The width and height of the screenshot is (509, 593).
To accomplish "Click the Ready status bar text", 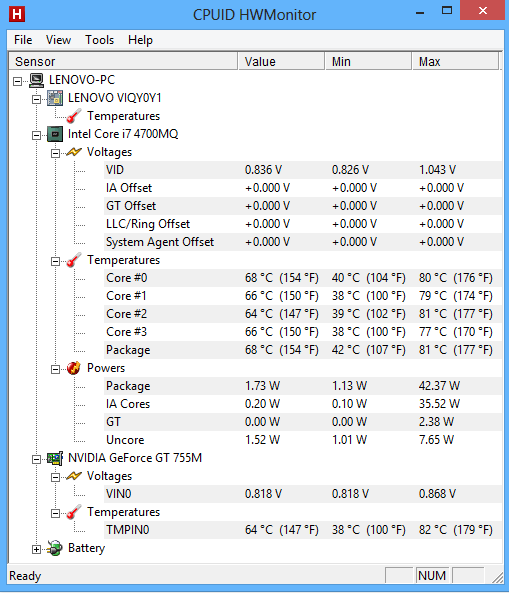I will (x=25, y=576).
